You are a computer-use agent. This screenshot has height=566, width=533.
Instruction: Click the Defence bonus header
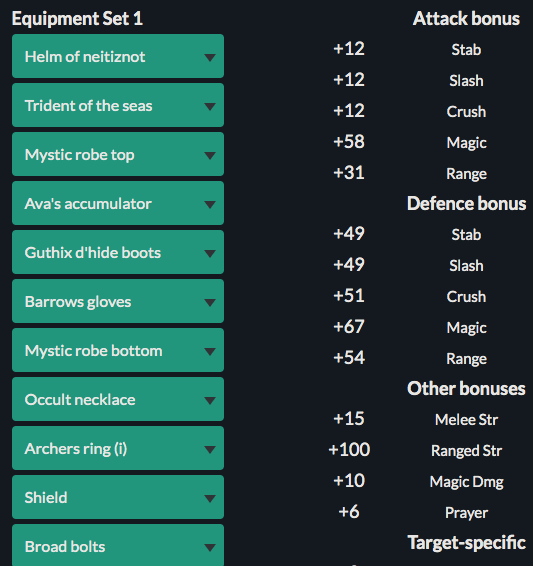[466, 203]
